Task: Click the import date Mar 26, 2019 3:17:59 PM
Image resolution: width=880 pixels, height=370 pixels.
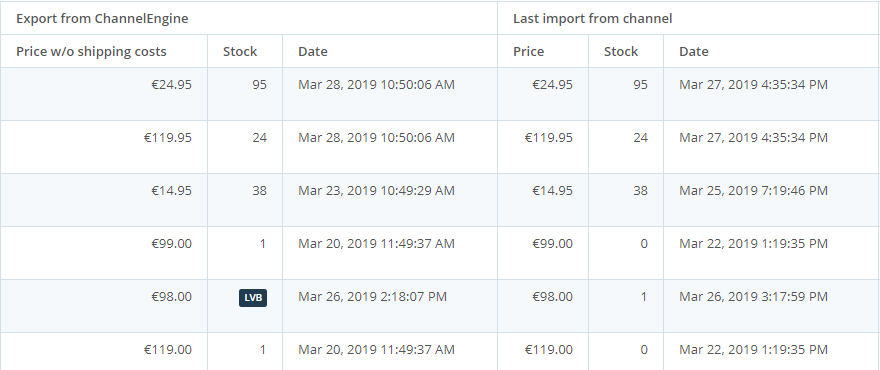Action: 753,296
